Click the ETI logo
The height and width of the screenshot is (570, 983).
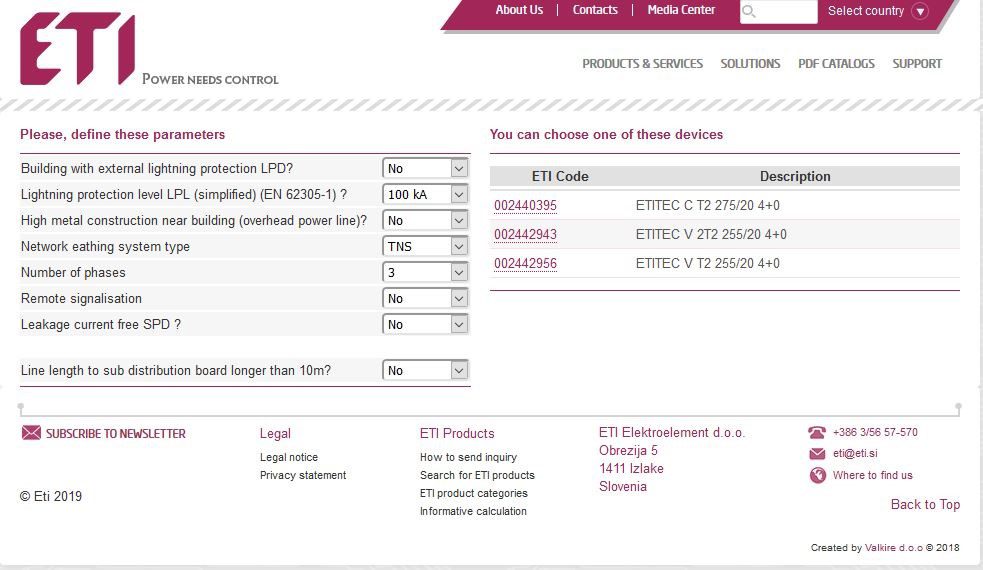pyautogui.click(x=78, y=49)
